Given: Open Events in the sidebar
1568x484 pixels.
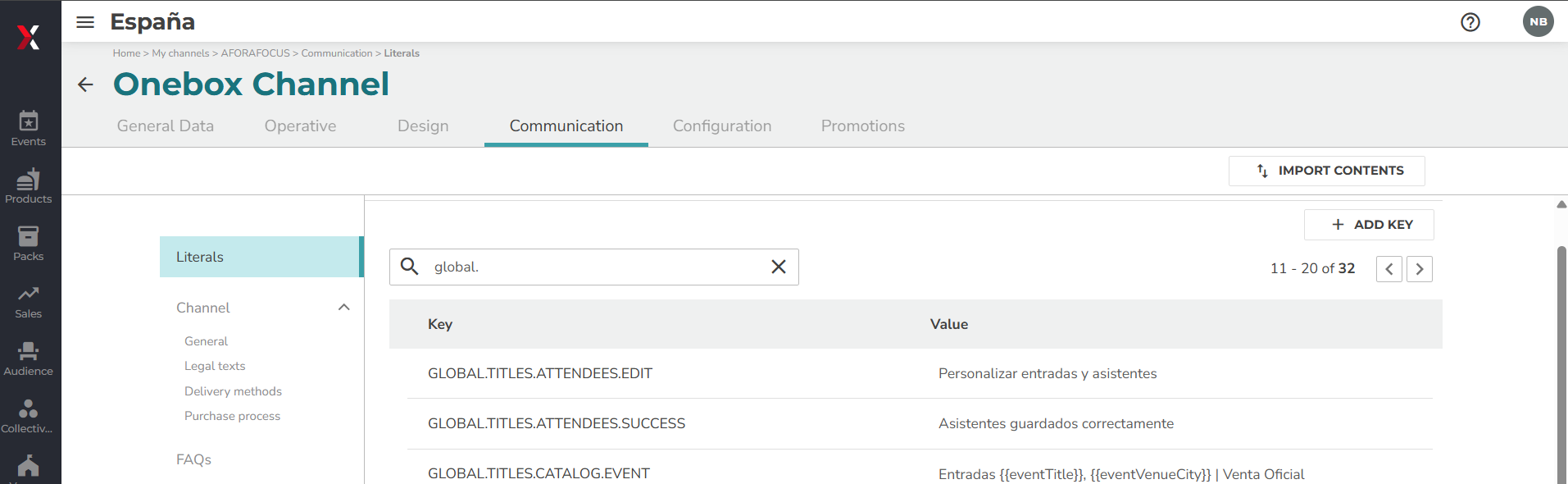Looking at the screenshot, I should (29, 129).
